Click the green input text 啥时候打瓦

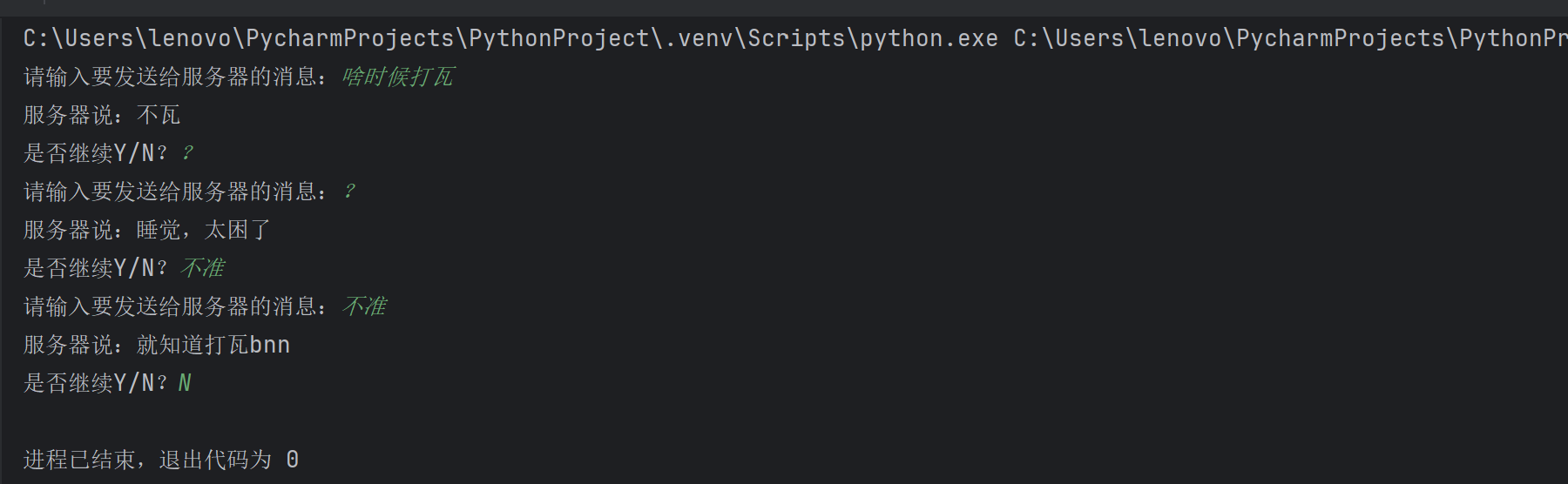click(x=397, y=77)
